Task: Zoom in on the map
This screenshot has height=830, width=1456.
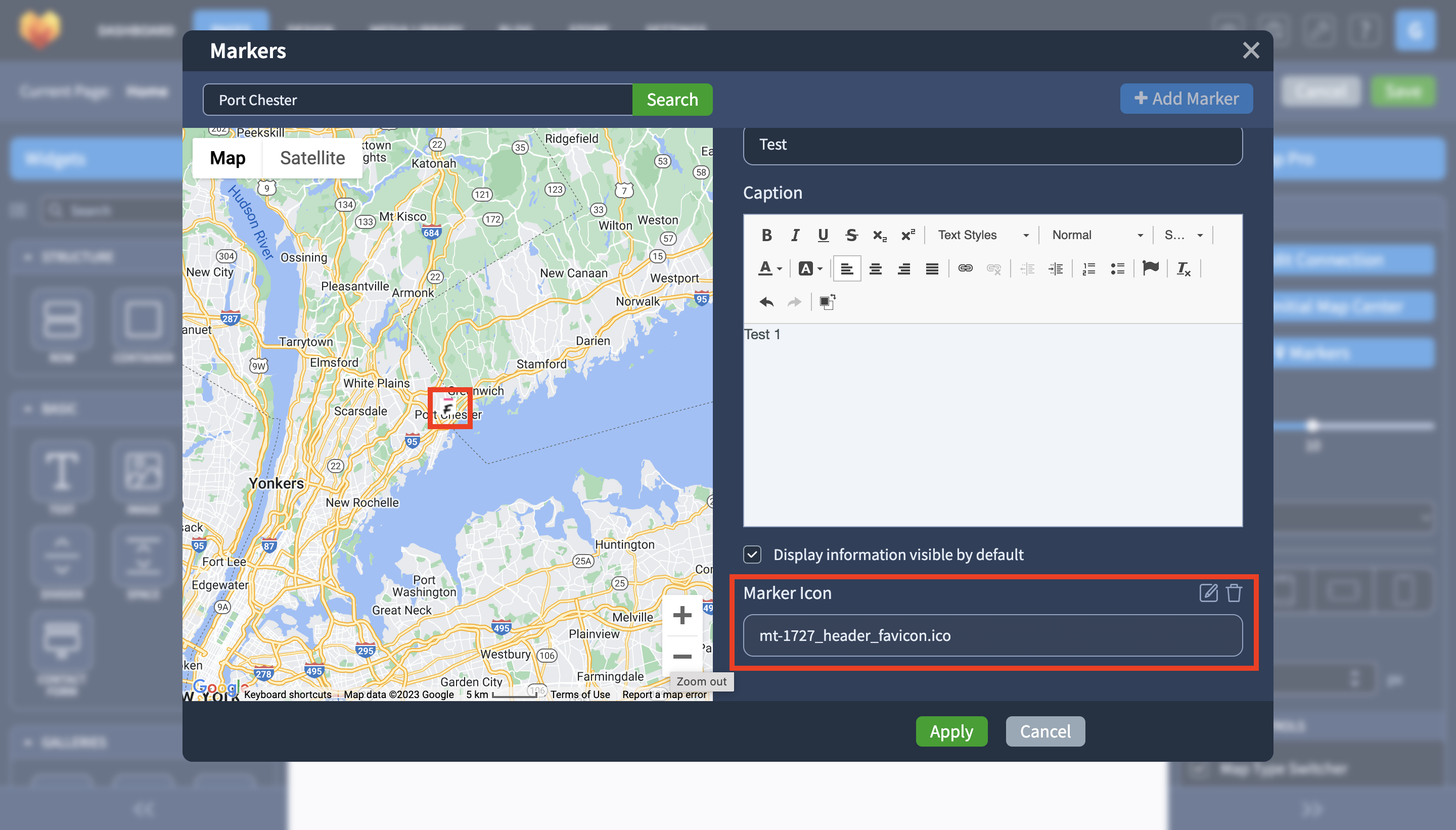Action: click(x=682, y=615)
